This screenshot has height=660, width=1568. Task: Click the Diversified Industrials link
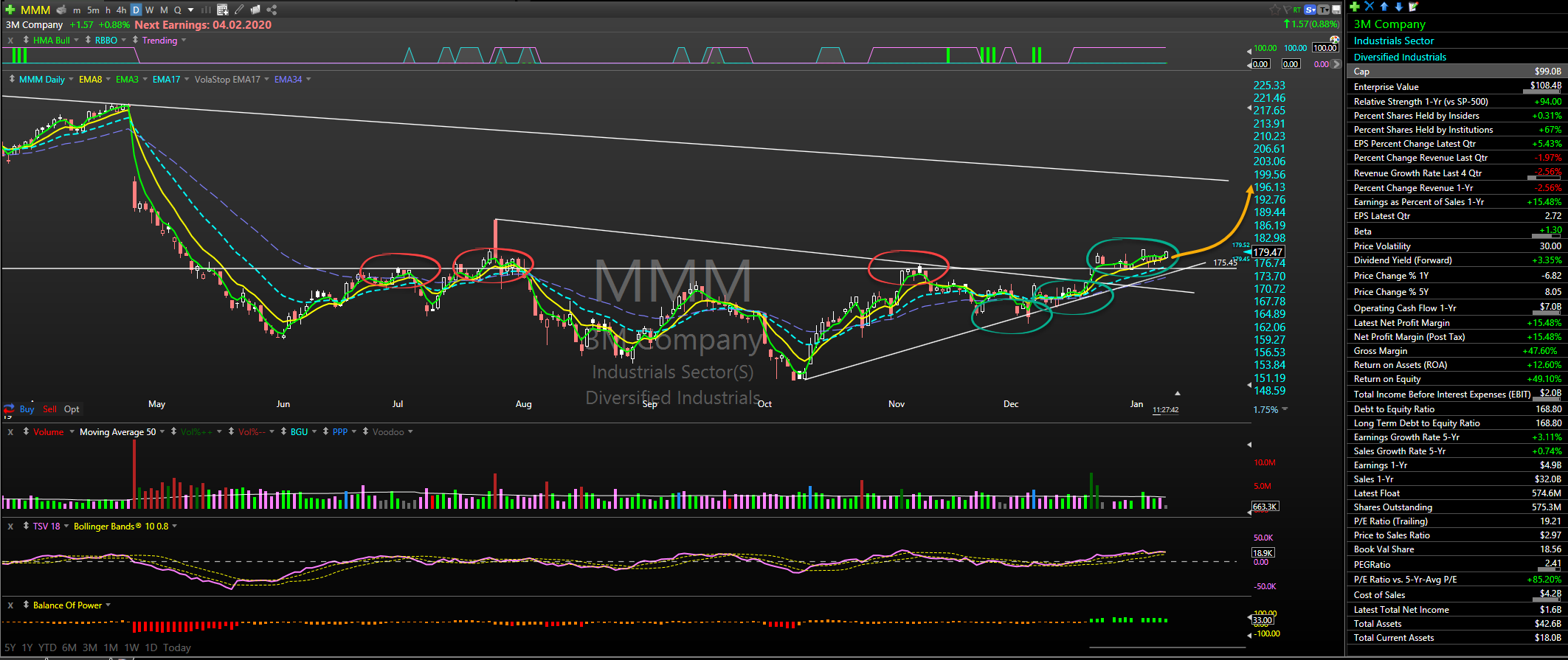coord(1400,57)
